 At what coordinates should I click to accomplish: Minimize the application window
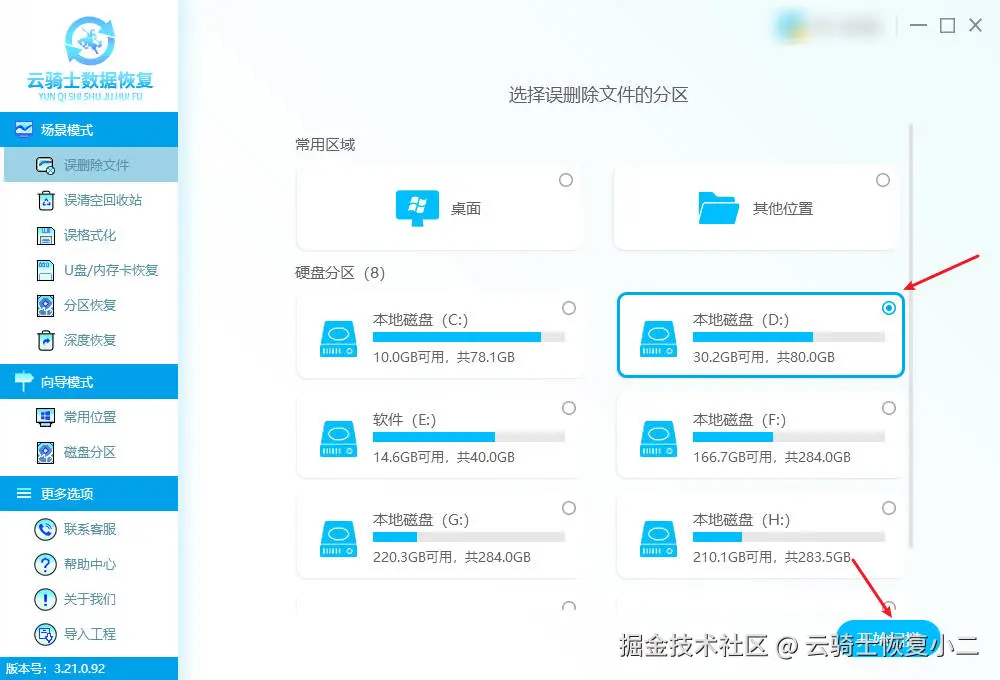pyautogui.click(x=918, y=26)
